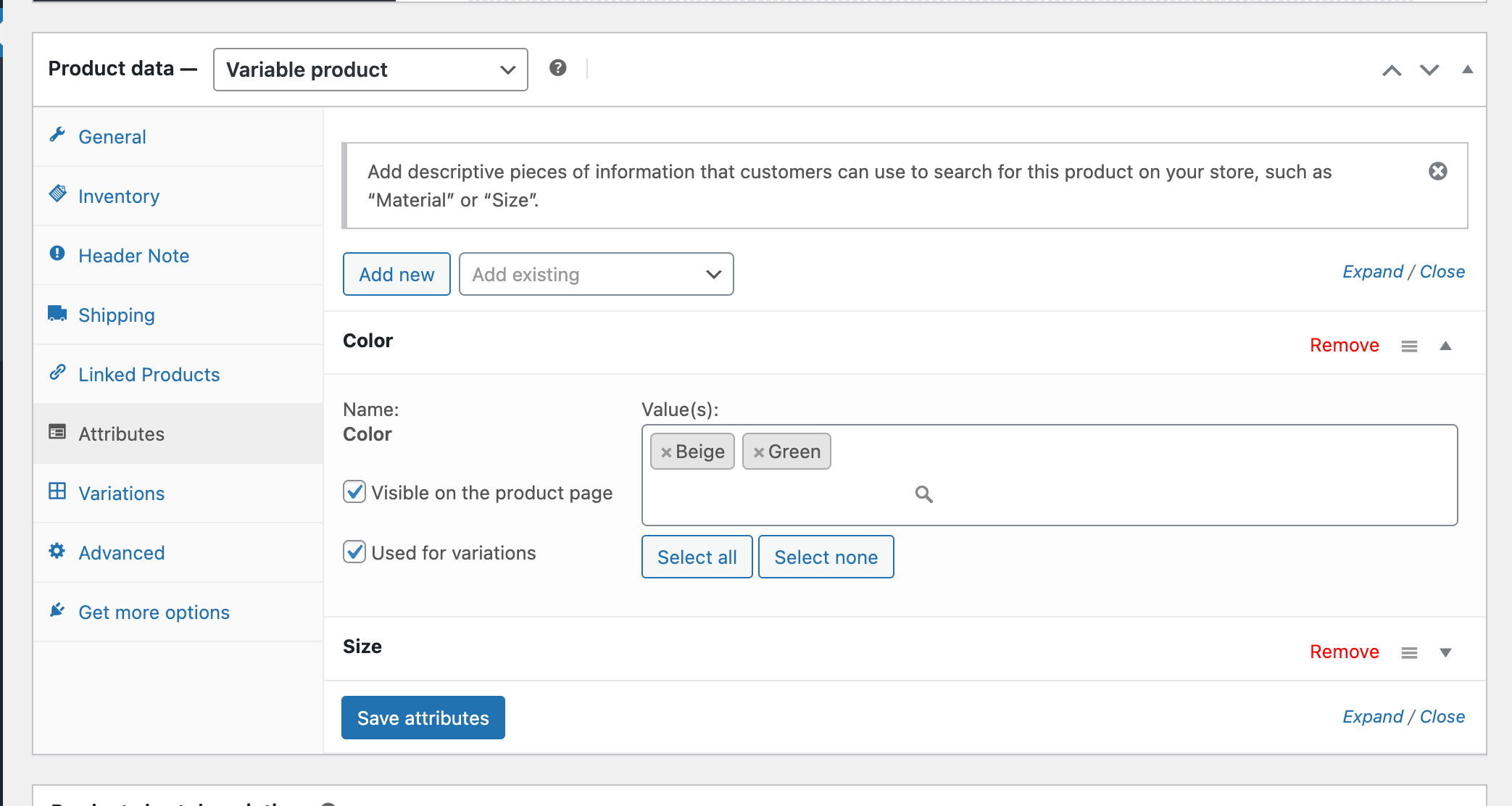The height and width of the screenshot is (806, 1512).
Task: Click inside the color values input field
Action: click(x=783, y=494)
